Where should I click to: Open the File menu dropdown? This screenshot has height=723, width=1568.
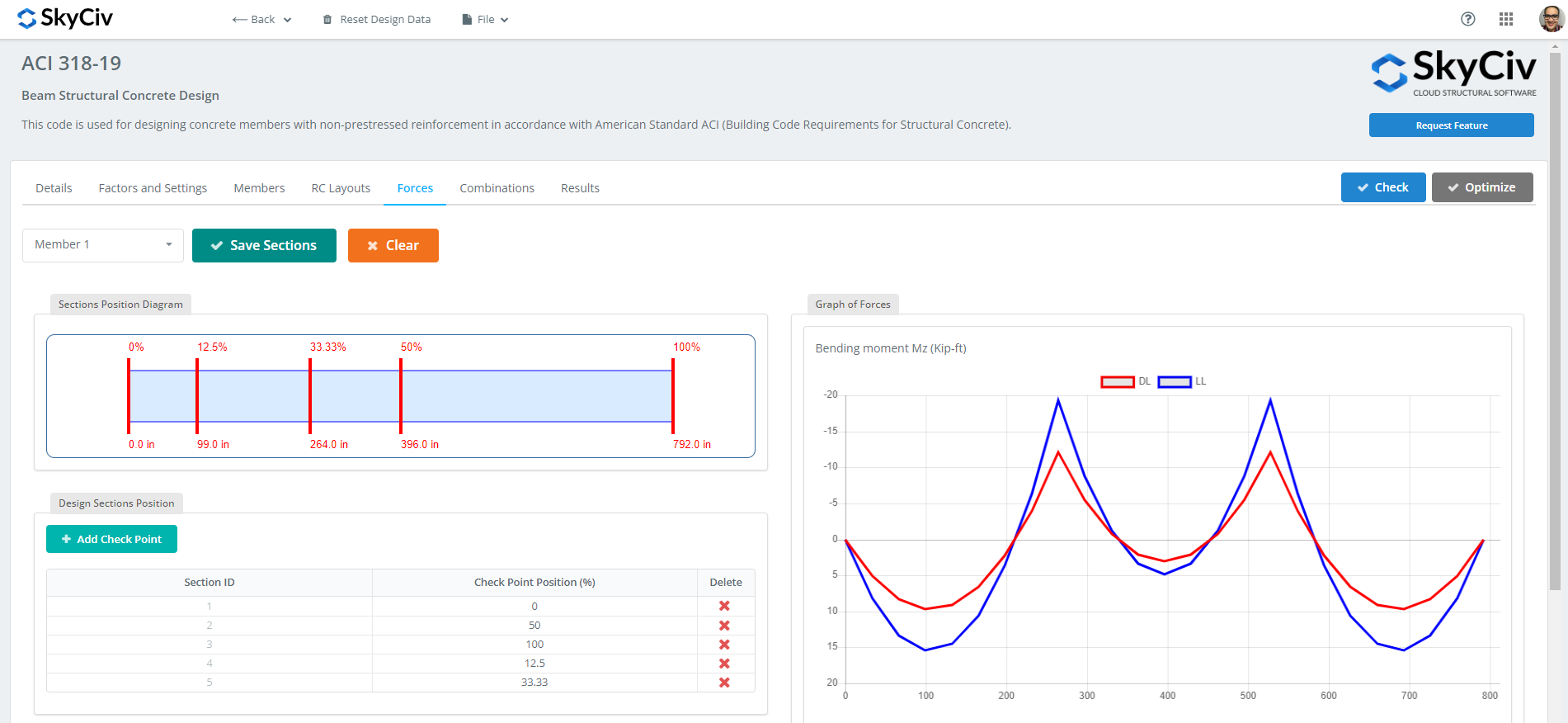(x=485, y=20)
